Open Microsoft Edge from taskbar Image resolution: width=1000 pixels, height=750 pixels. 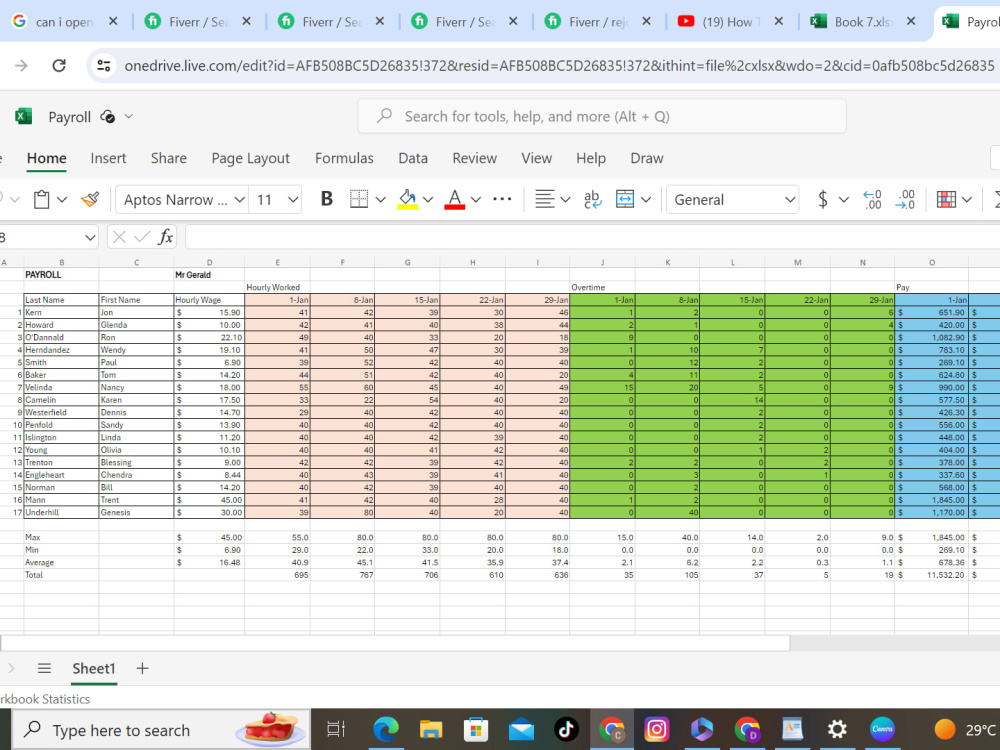tap(386, 729)
